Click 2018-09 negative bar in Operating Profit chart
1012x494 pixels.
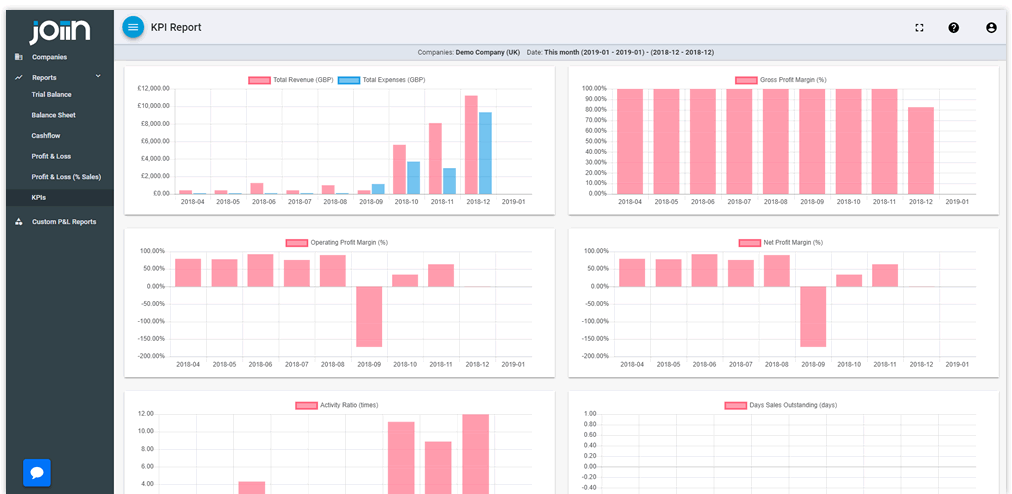(369, 316)
